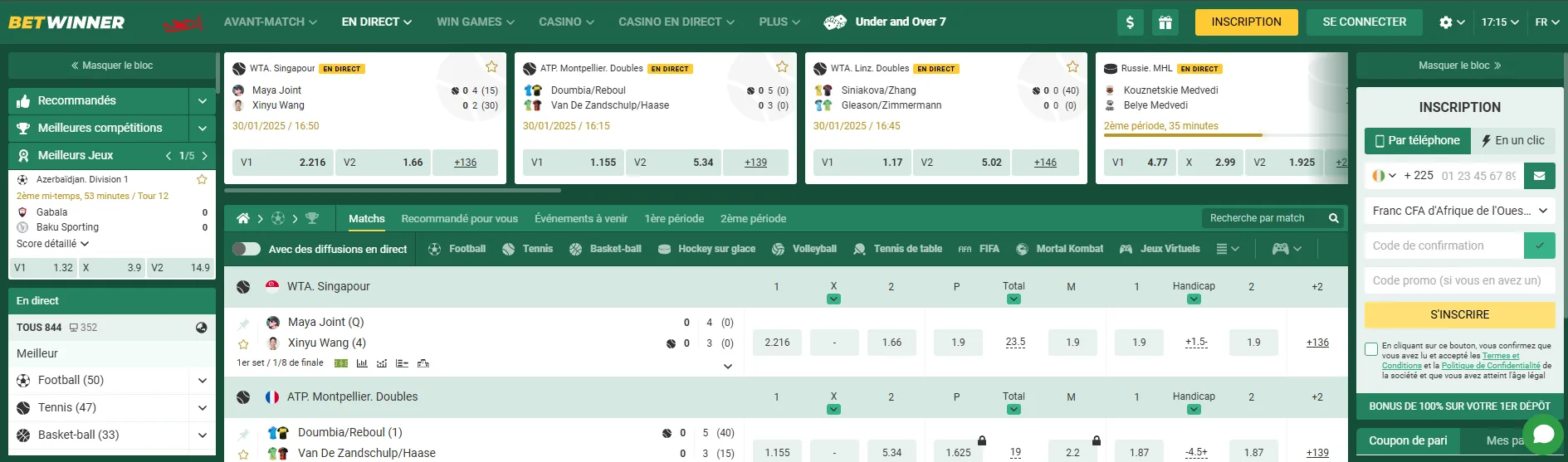Open the FR language dropdown
This screenshot has width=1568, height=462.
pyautogui.click(x=1546, y=22)
